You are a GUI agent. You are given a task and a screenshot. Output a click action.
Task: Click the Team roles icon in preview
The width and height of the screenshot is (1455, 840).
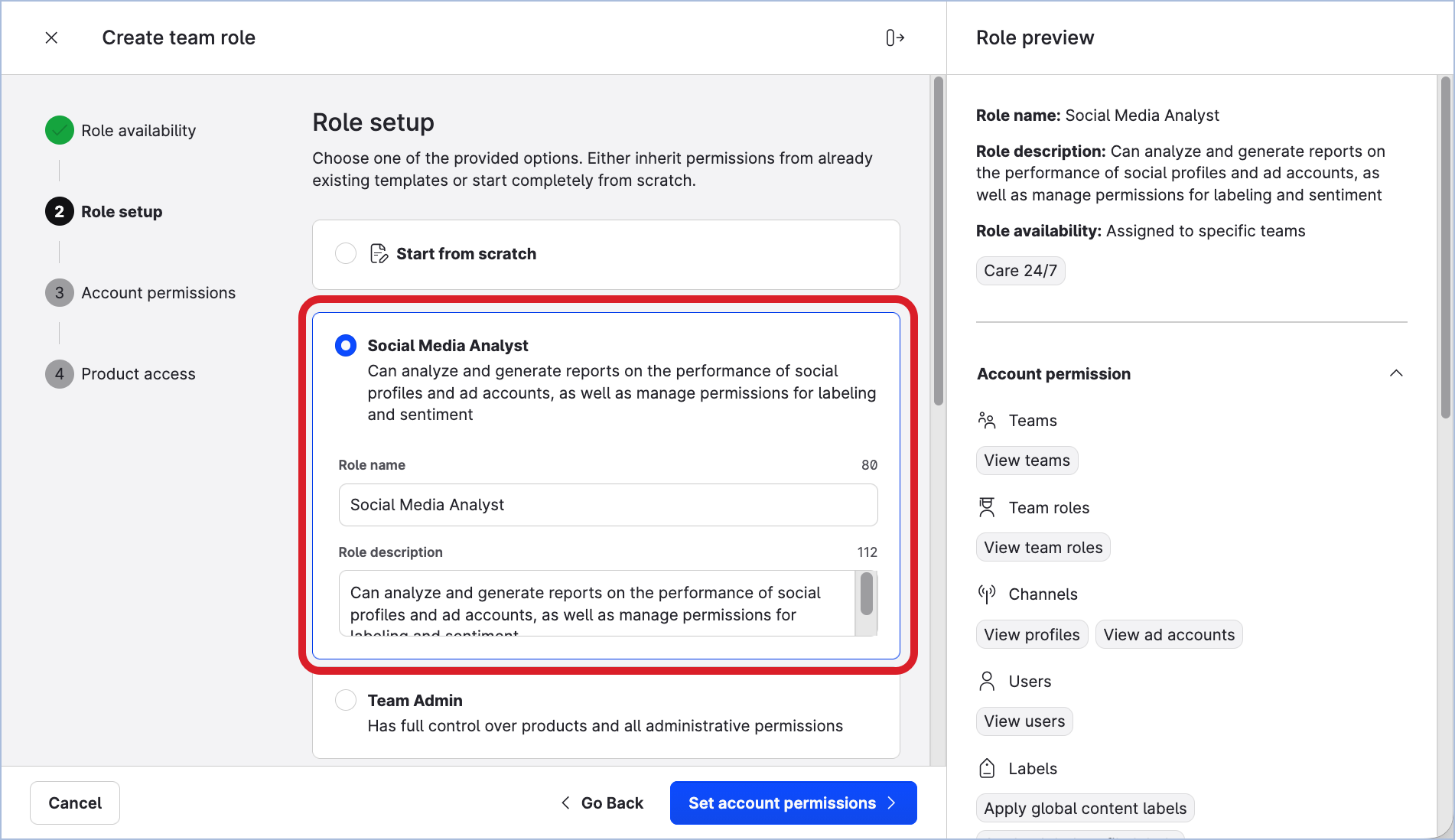[x=987, y=507]
